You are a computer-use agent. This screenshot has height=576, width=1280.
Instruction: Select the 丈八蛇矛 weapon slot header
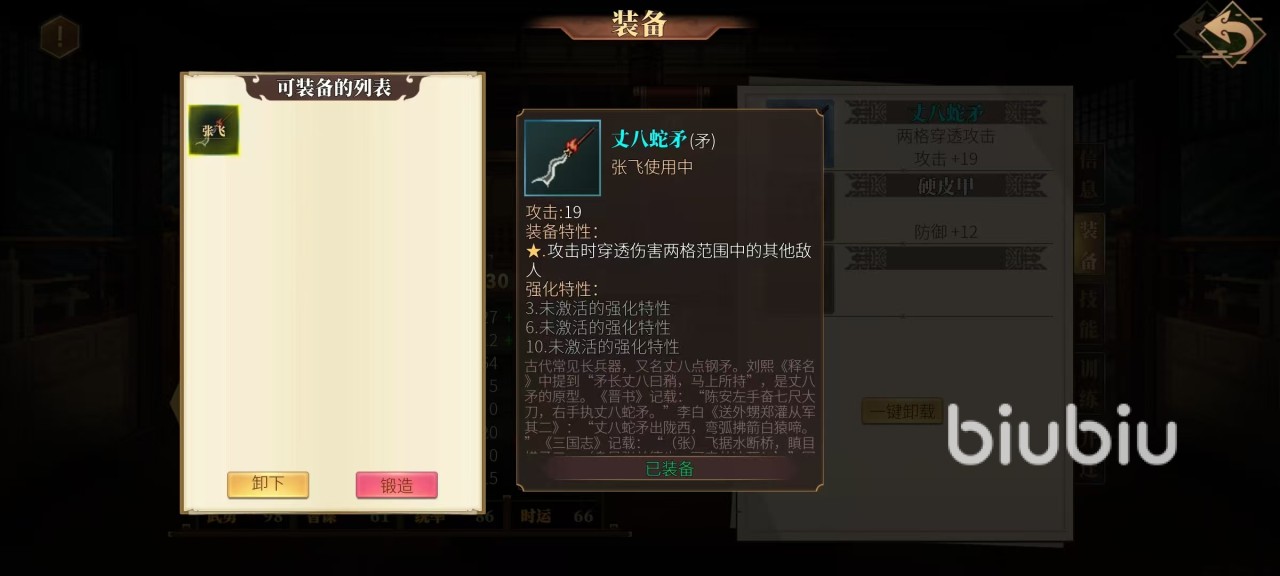click(x=946, y=112)
